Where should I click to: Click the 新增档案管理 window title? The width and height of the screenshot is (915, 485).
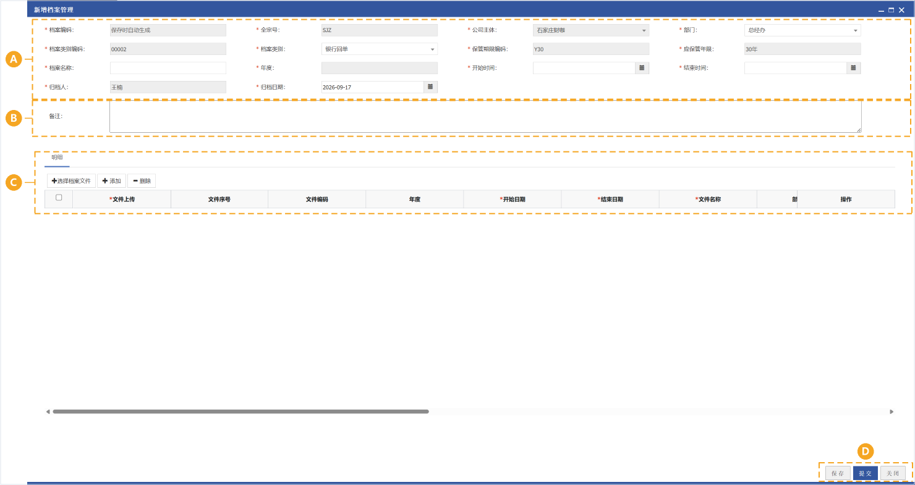pyautogui.click(x=54, y=10)
